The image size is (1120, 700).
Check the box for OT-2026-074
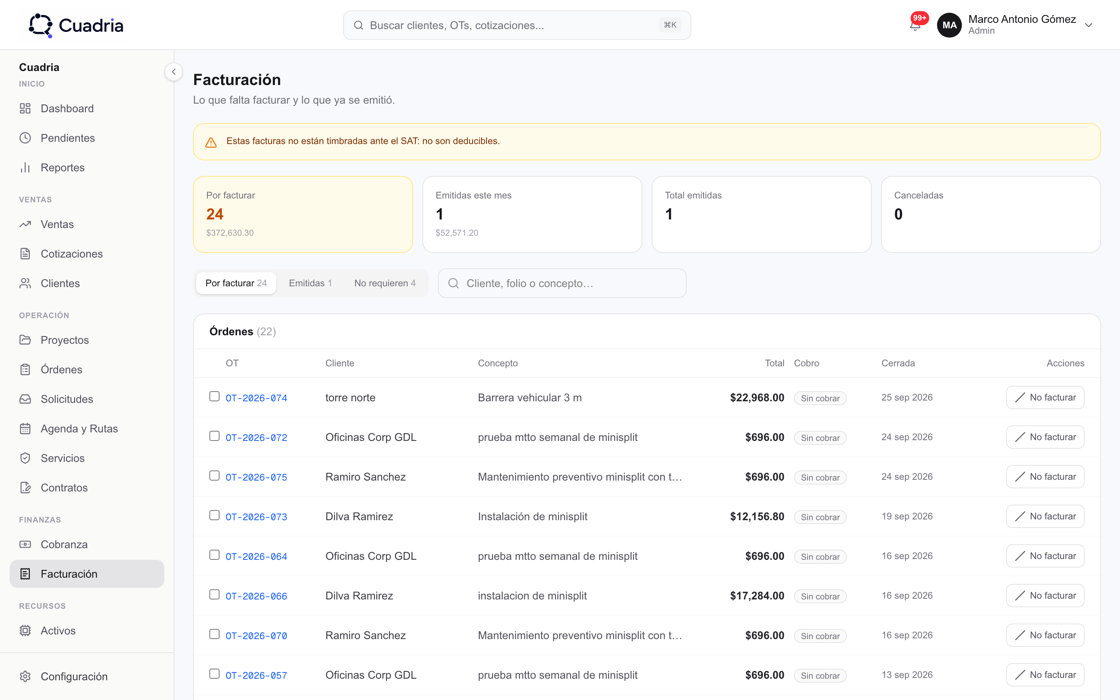click(x=214, y=396)
